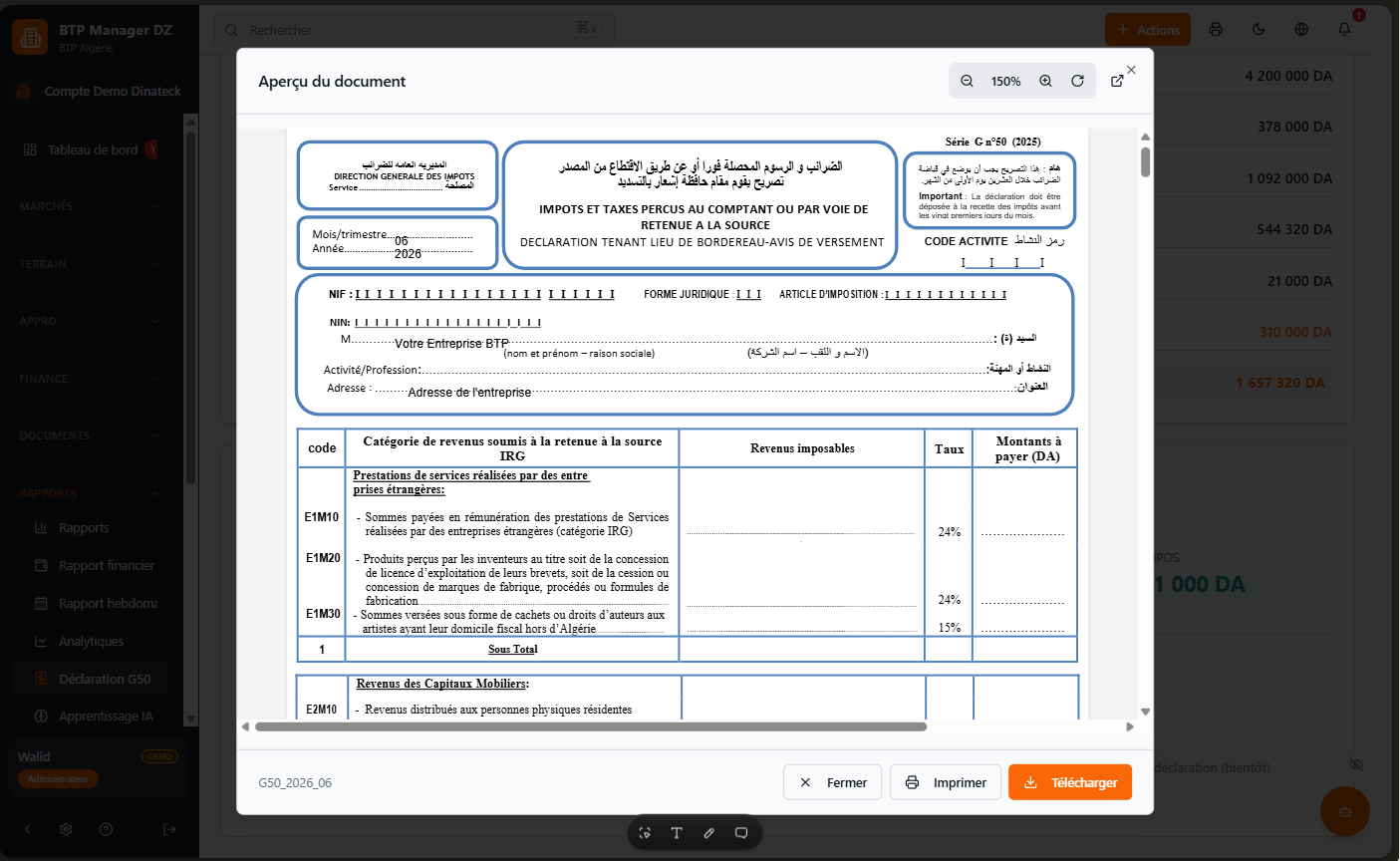This screenshot has width=1400, height=861.
Task: Click the 378 000 DA amount
Action: tap(1294, 127)
